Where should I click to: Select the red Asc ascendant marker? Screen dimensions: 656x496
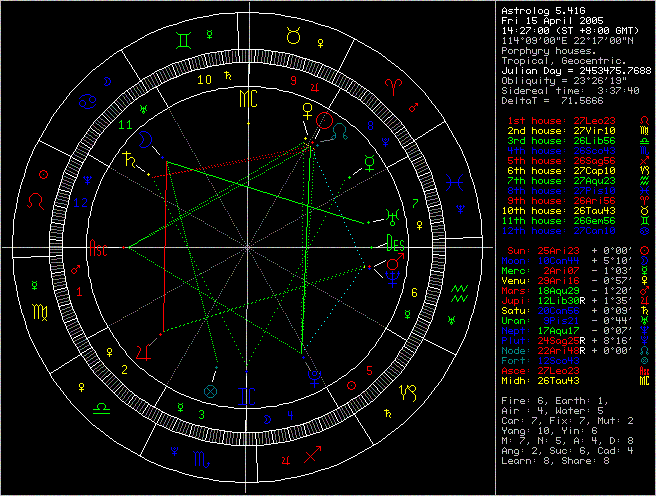(99, 246)
